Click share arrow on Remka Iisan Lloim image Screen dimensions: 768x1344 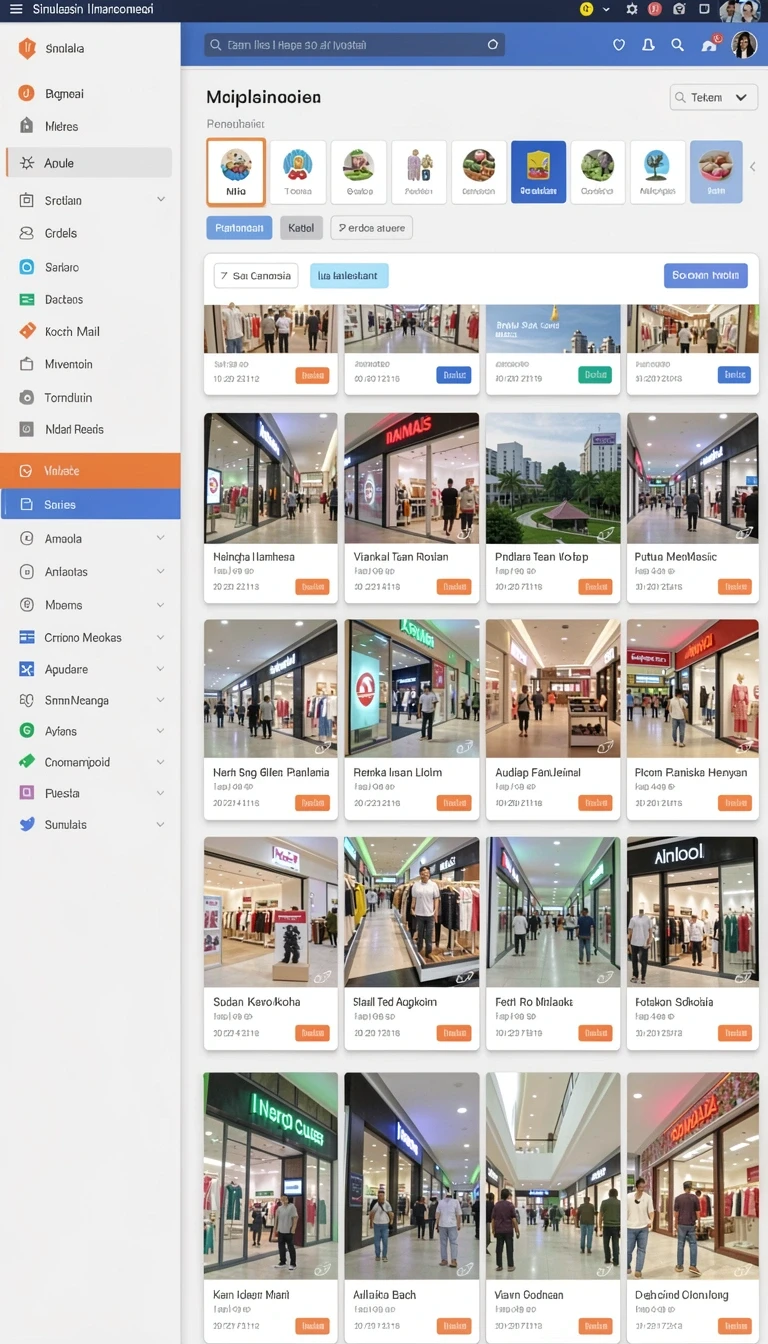click(x=465, y=746)
